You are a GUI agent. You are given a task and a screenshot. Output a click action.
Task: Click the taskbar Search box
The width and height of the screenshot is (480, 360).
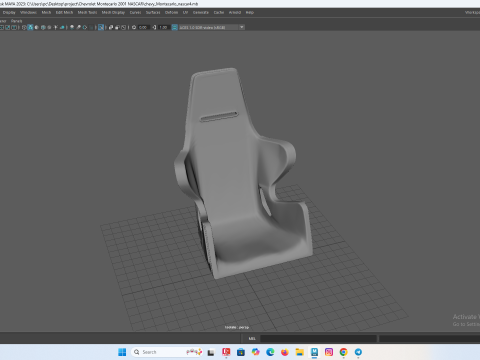[168, 352]
